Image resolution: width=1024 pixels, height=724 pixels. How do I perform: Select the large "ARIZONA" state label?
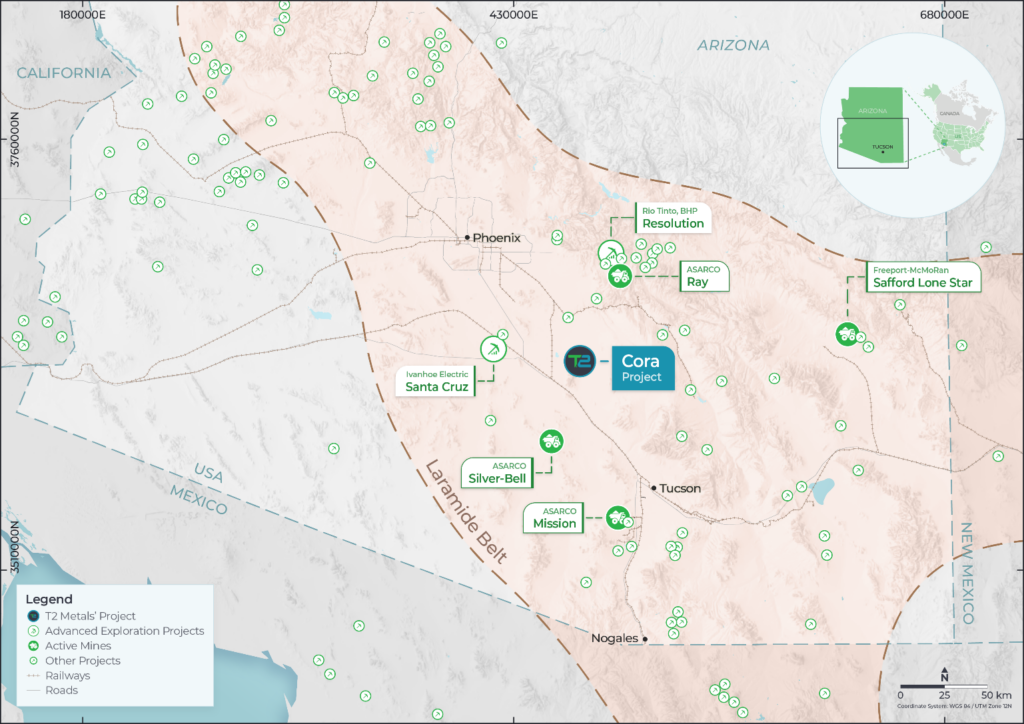pos(733,45)
